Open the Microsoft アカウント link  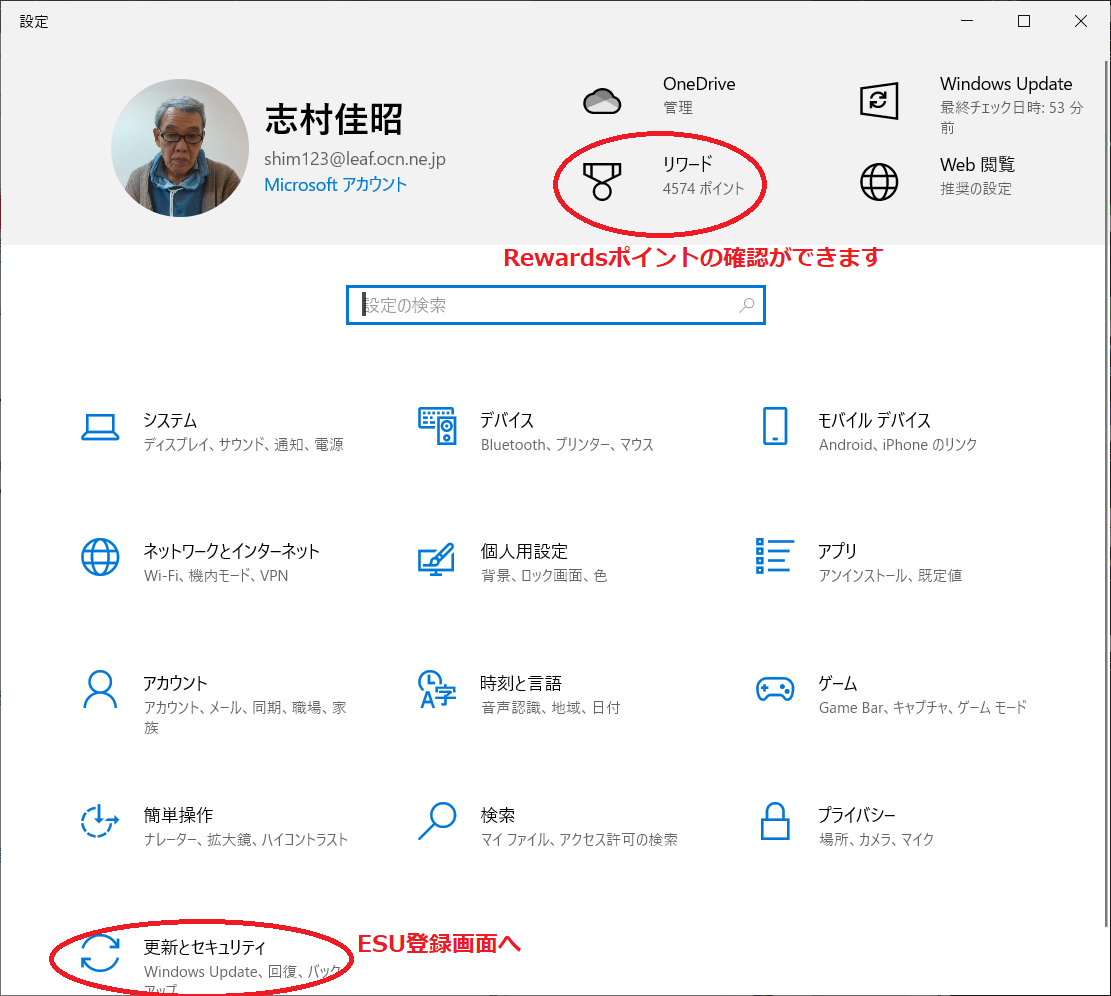pos(335,185)
